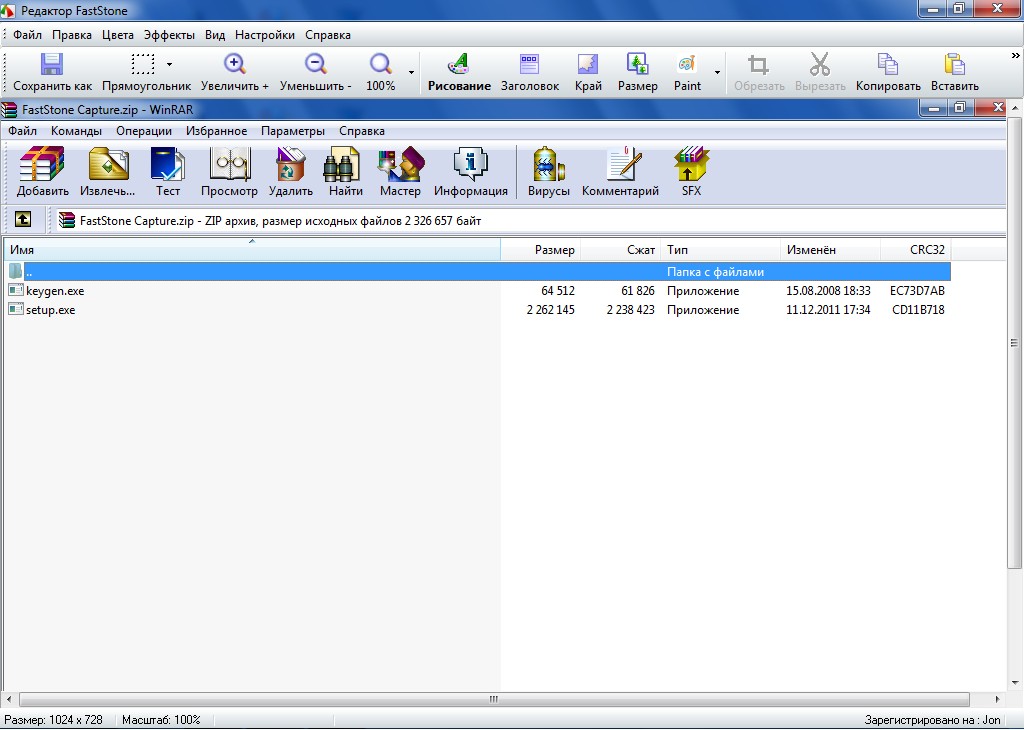The width and height of the screenshot is (1024, 730).
Task: Select the setup.exe file row
Action: (477, 309)
